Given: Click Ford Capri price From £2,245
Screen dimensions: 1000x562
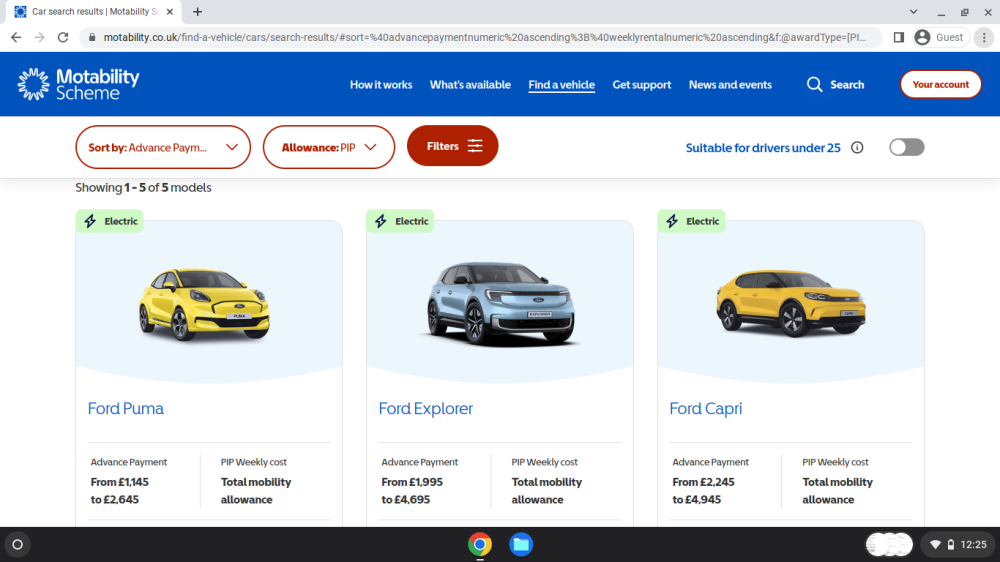Looking at the screenshot, I should point(703,482).
